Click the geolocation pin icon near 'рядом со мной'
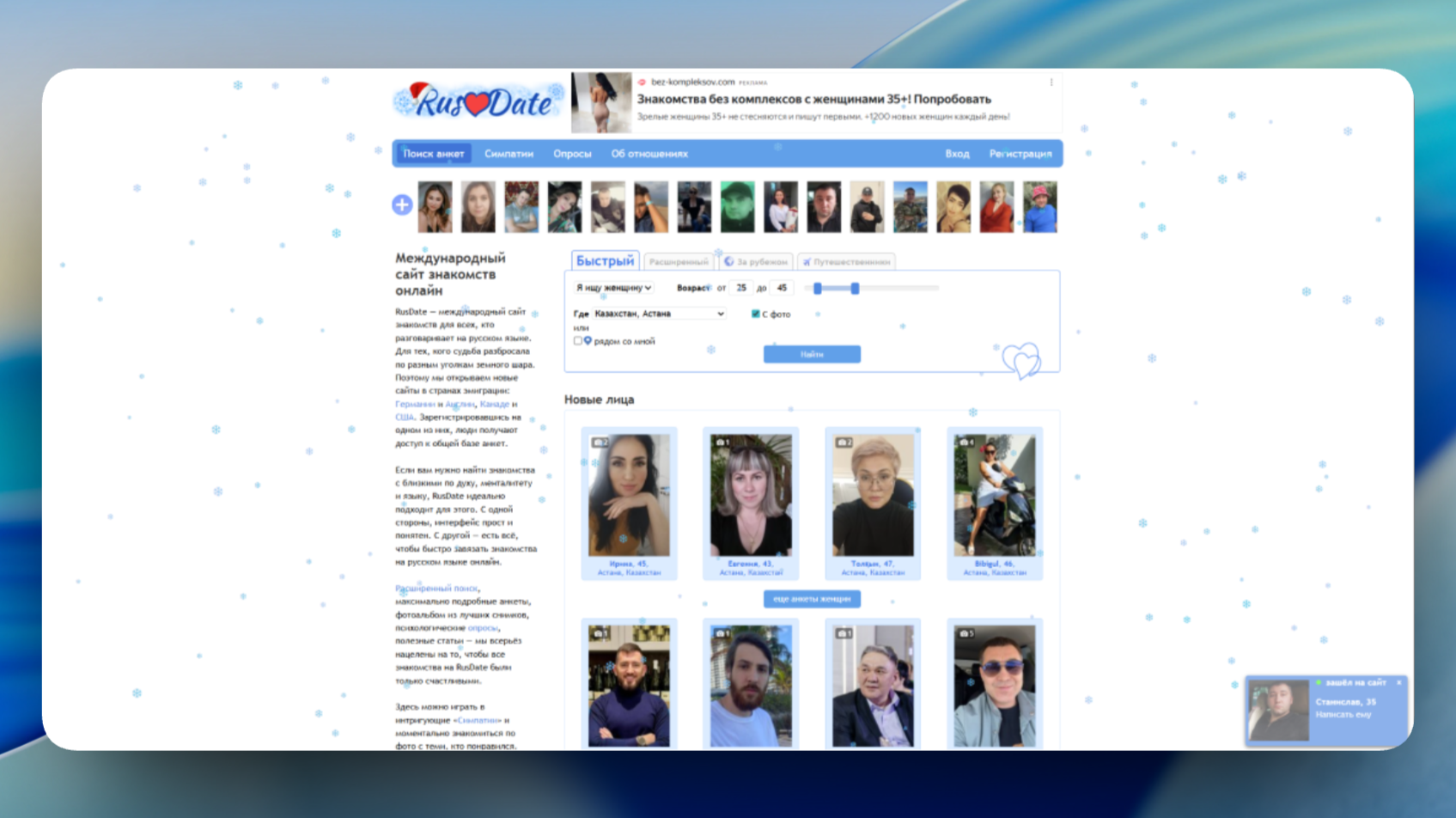1456x818 pixels. pos(588,341)
